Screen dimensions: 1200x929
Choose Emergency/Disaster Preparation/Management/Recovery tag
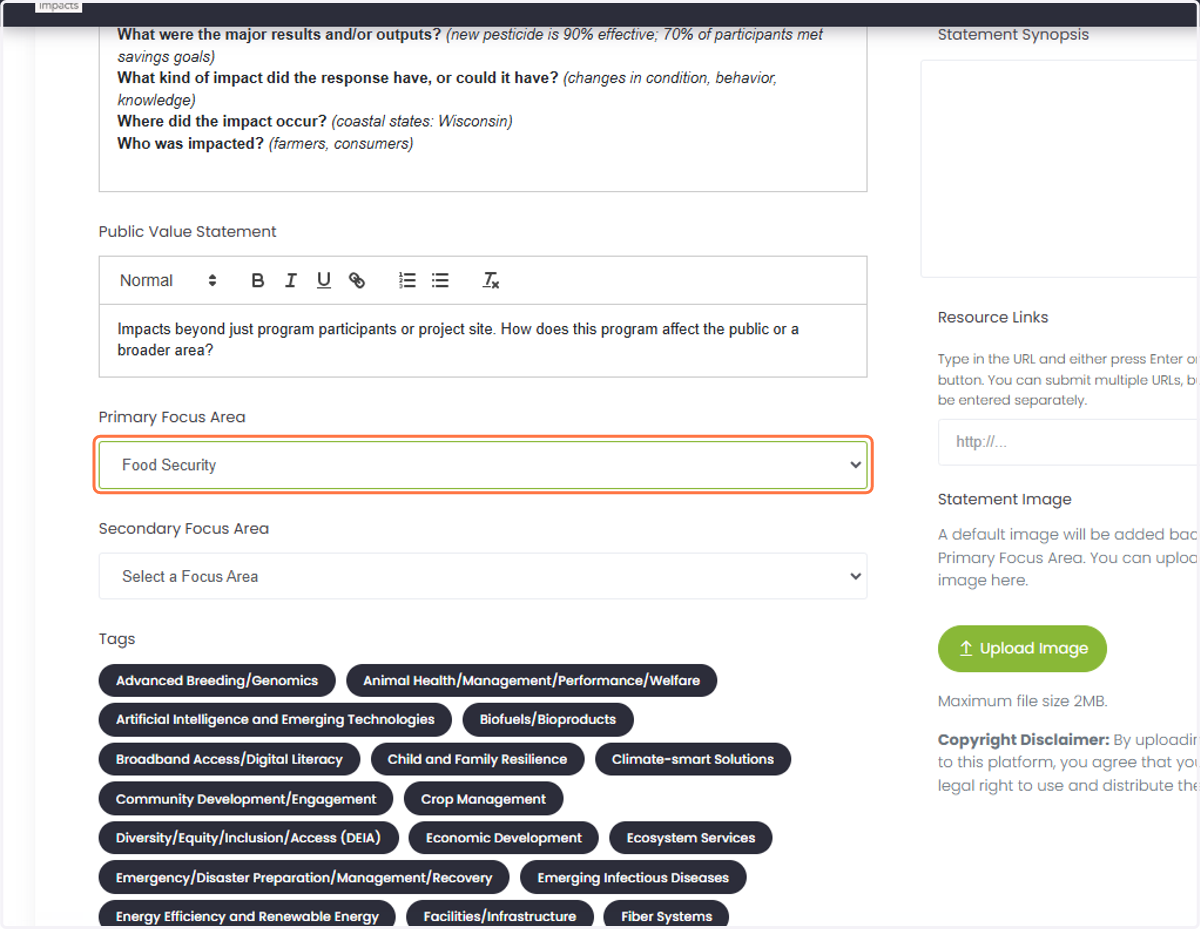point(304,878)
